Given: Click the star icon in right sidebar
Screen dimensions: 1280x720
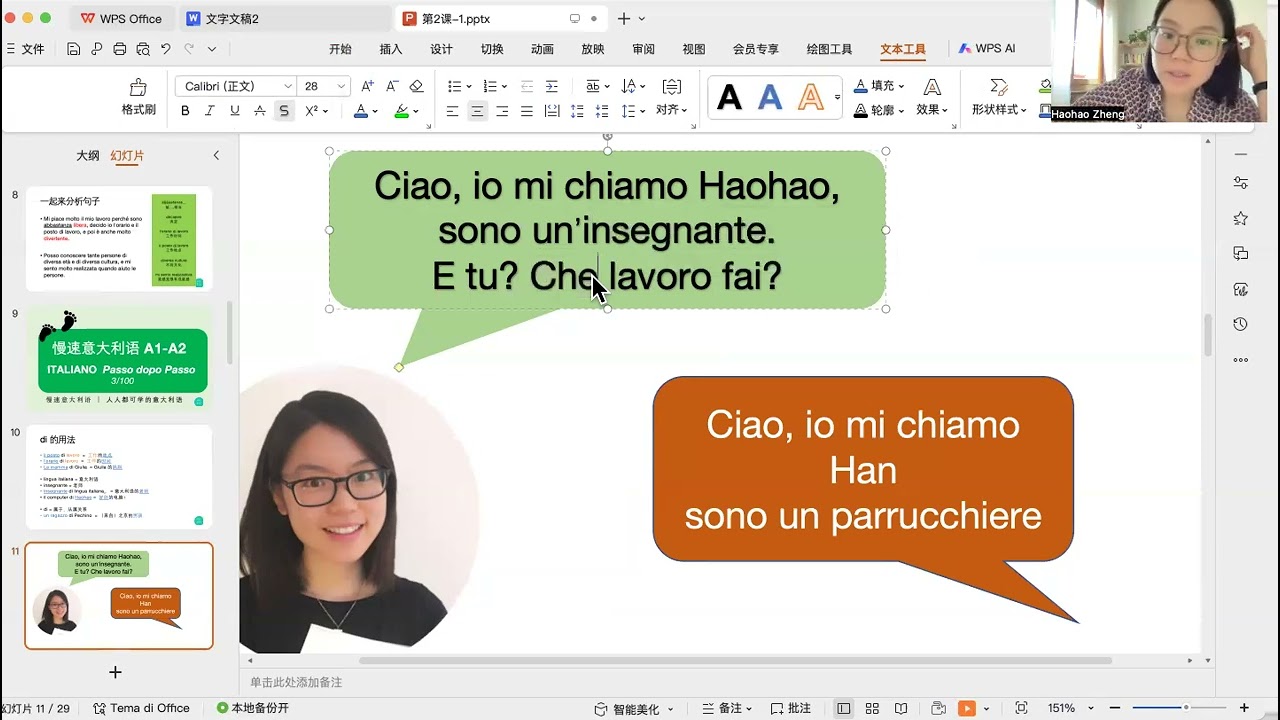Looking at the screenshot, I should point(1241,218).
